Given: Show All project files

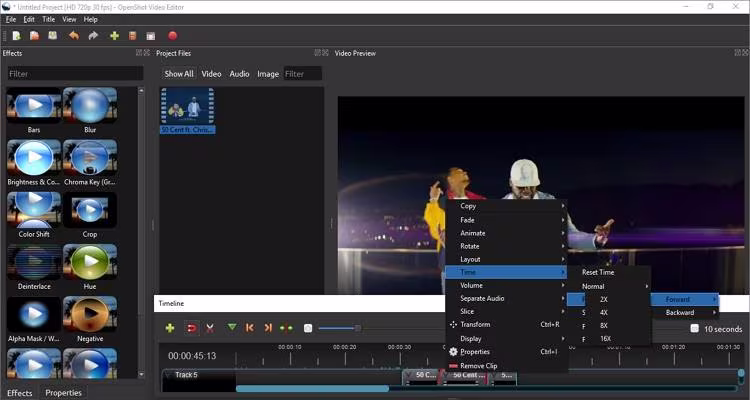Looking at the screenshot, I should 179,74.
